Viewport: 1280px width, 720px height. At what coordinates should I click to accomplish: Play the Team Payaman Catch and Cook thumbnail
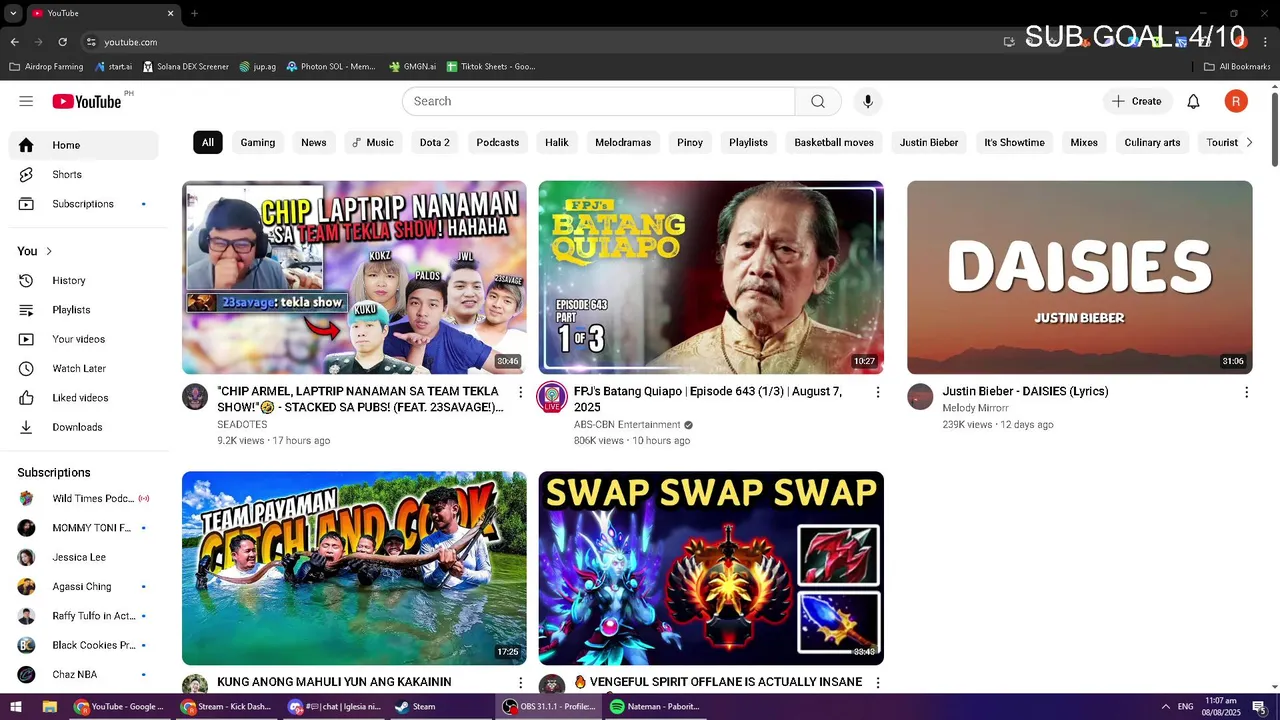click(x=354, y=568)
